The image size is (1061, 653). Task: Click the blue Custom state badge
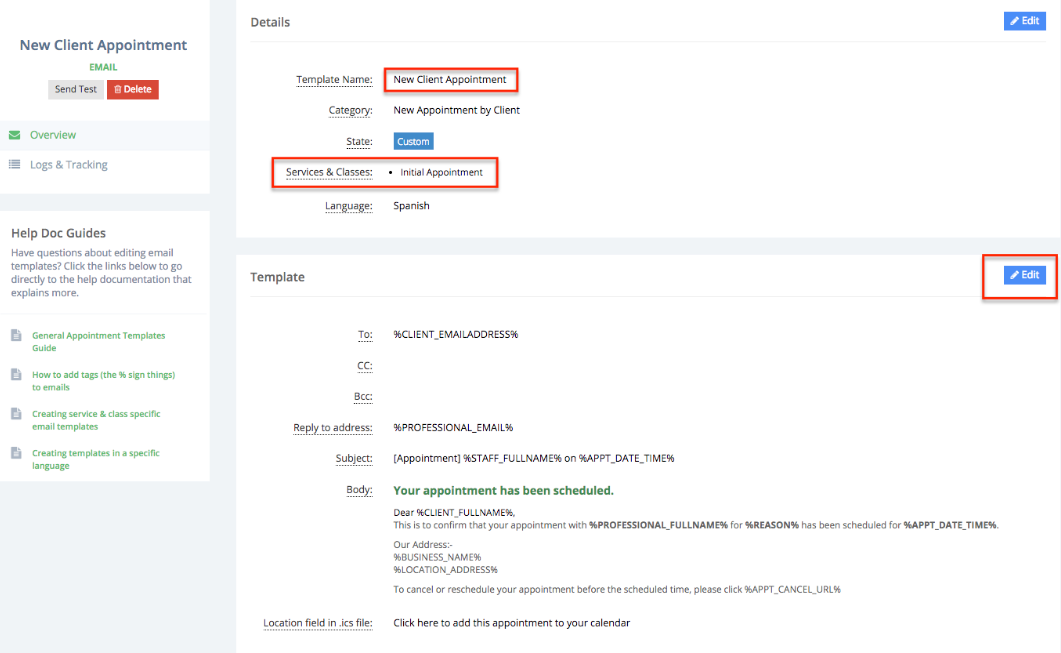[x=413, y=142]
